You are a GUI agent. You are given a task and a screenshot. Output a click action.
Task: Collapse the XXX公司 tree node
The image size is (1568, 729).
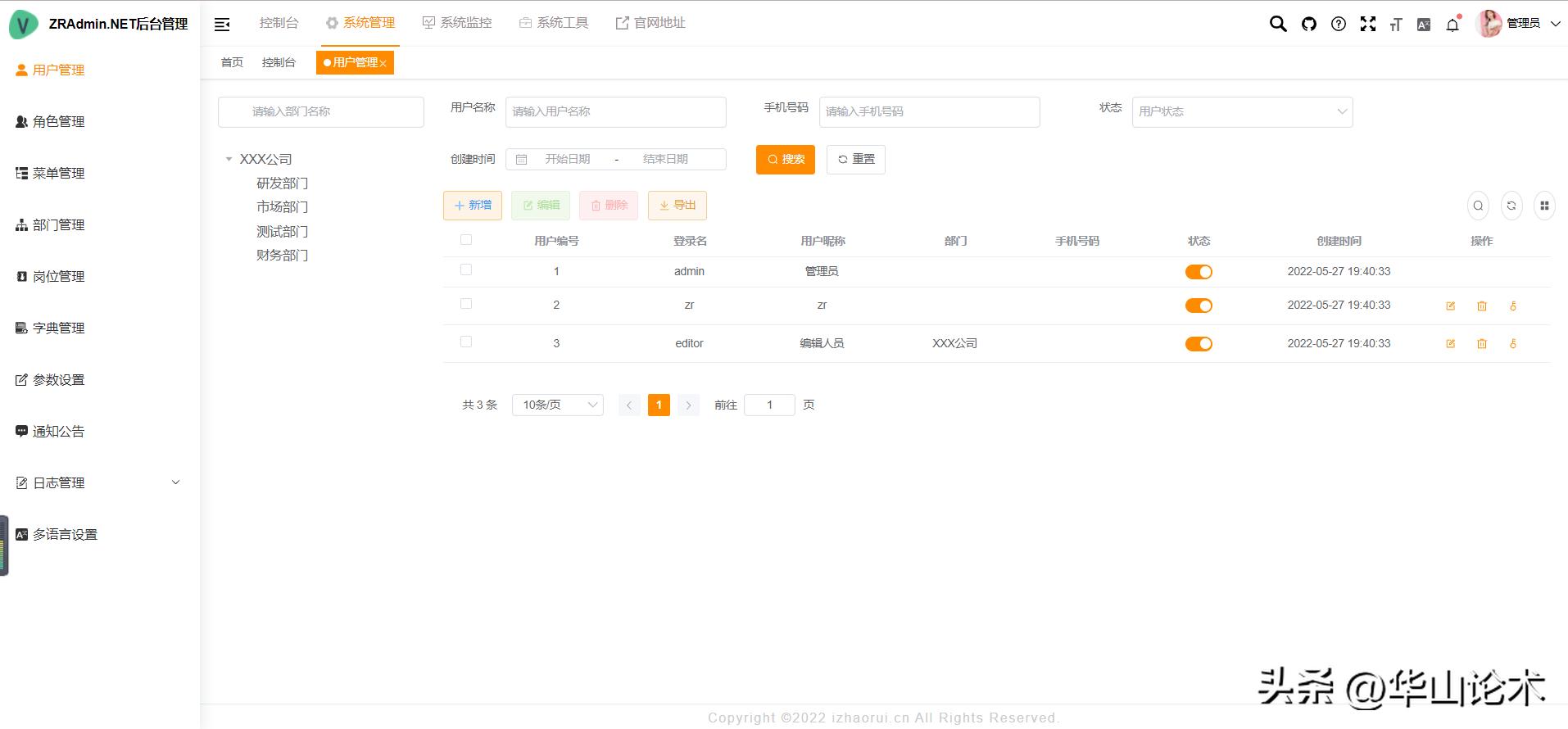(x=229, y=159)
